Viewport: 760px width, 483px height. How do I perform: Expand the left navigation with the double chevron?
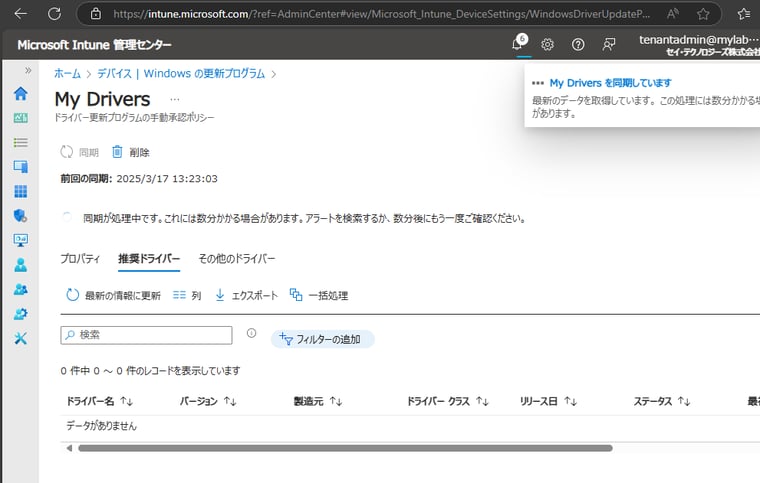pyautogui.click(x=28, y=70)
